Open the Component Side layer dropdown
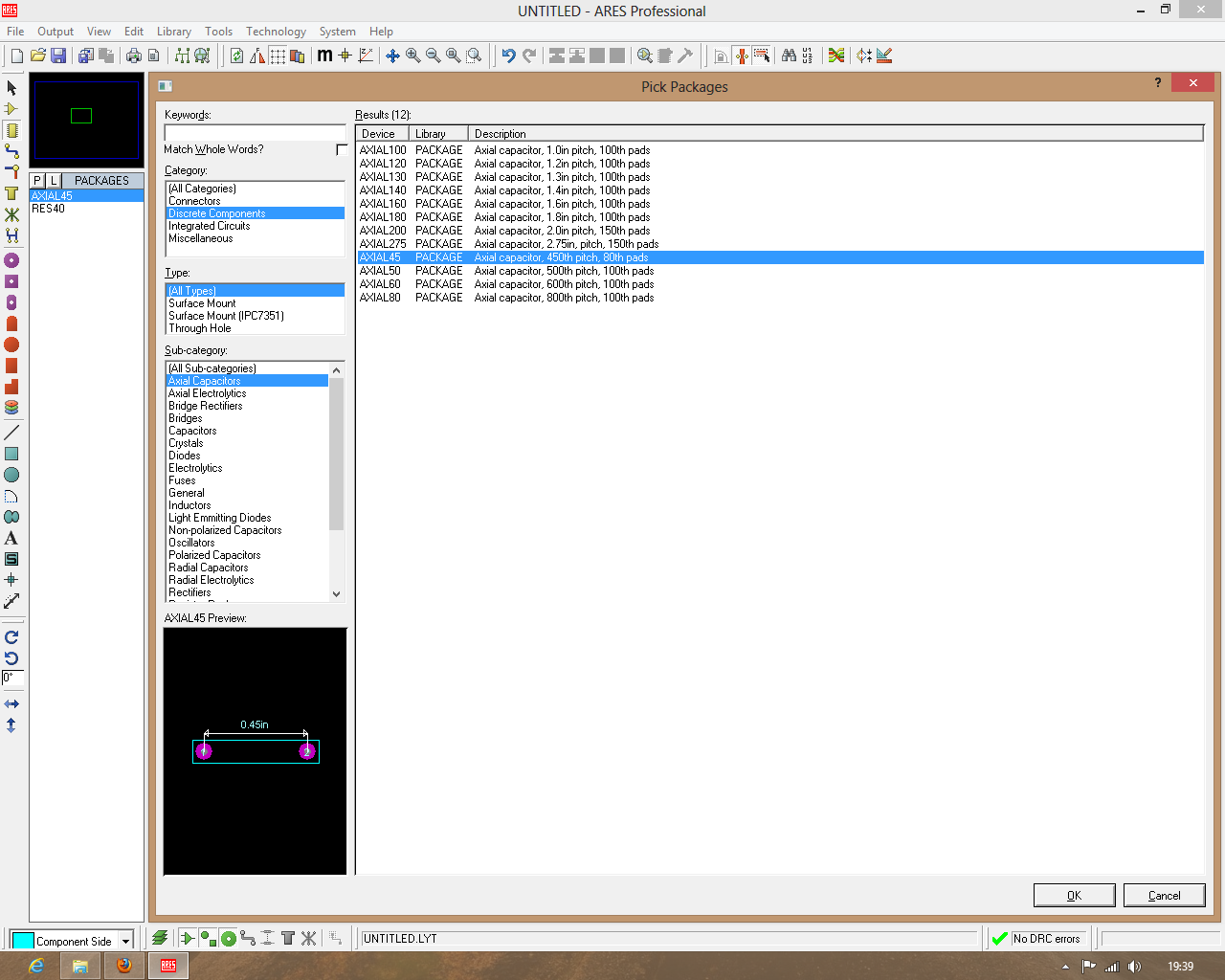The height and width of the screenshot is (980, 1225). point(125,941)
